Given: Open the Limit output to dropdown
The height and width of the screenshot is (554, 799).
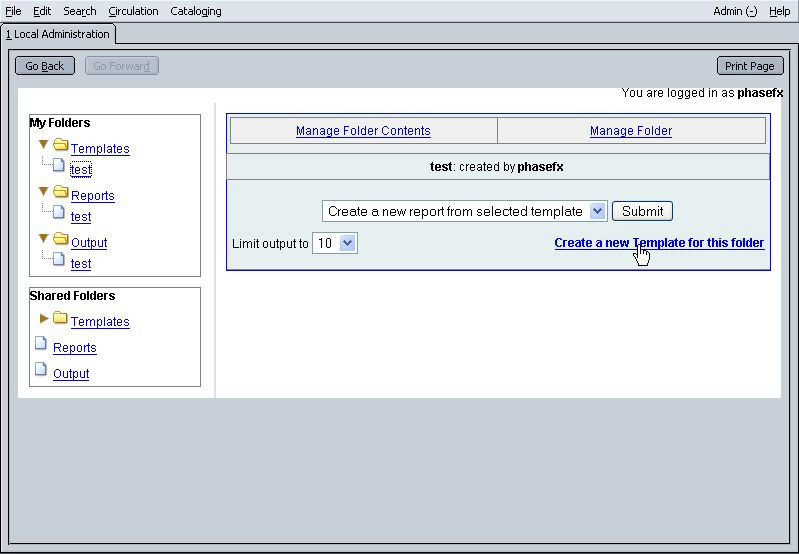Looking at the screenshot, I should pos(347,243).
